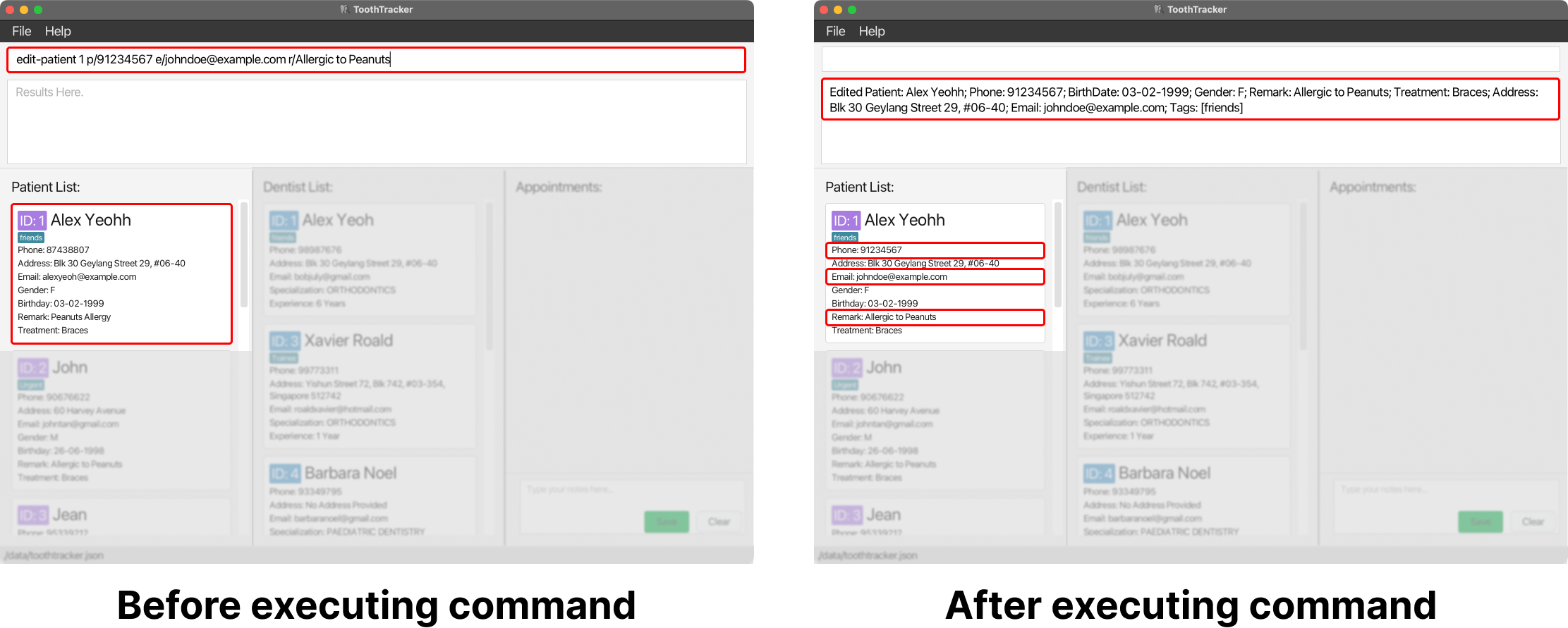Select the Barbara Noel dentist card in right window
Image resolution: width=1568 pixels, height=628 pixels.
click(x=1184, y=497)
